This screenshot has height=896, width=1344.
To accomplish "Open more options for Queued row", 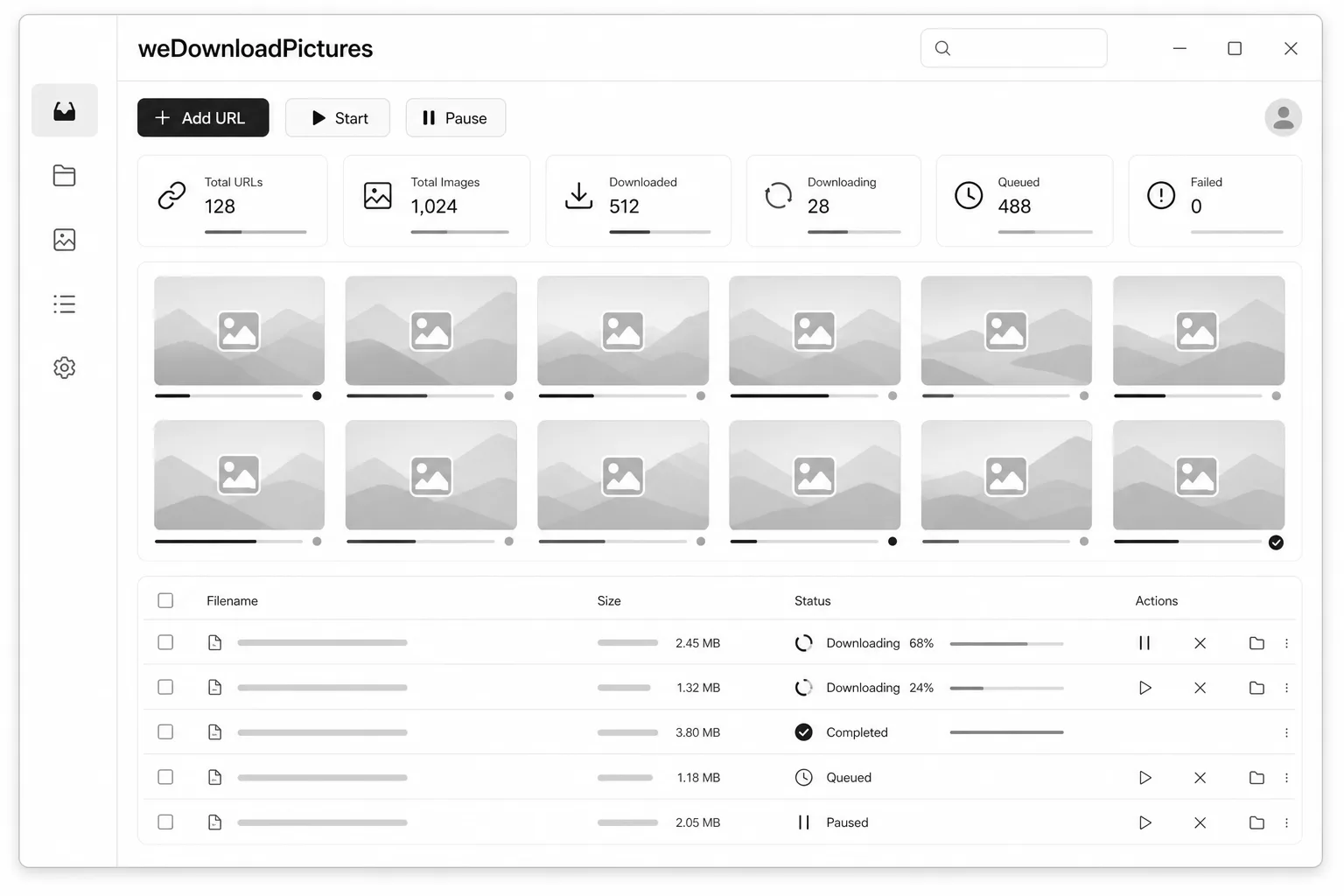I will coord(1286,778).
